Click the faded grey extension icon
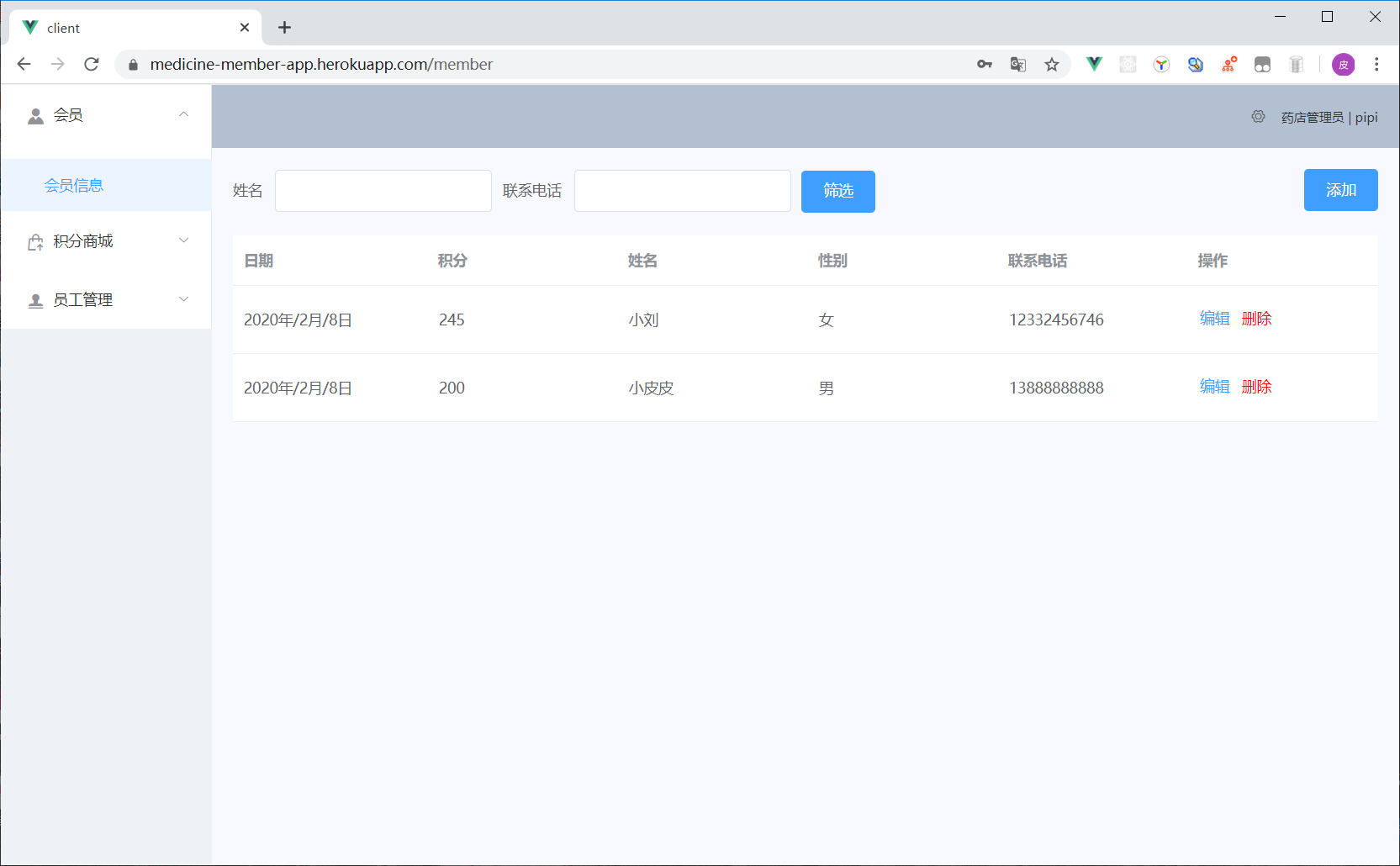 [x=1128, y=64]
